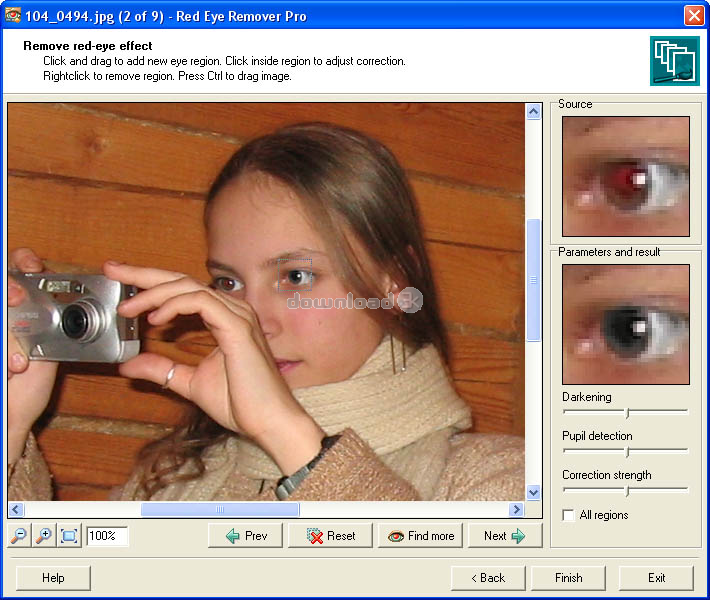Image resolution: width=710 pixels, height=600 pixels.
Task: Go Back to previous wizard step
Action: click(x=488, y=578)
